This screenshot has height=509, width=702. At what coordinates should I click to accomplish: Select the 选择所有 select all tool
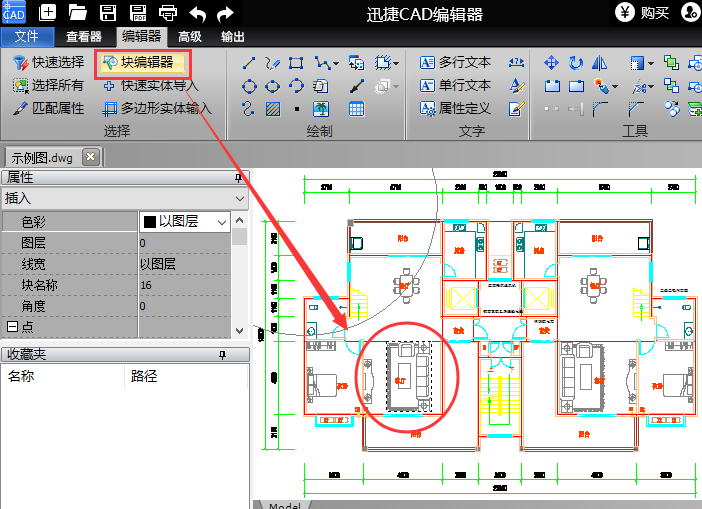coord(49,86)
